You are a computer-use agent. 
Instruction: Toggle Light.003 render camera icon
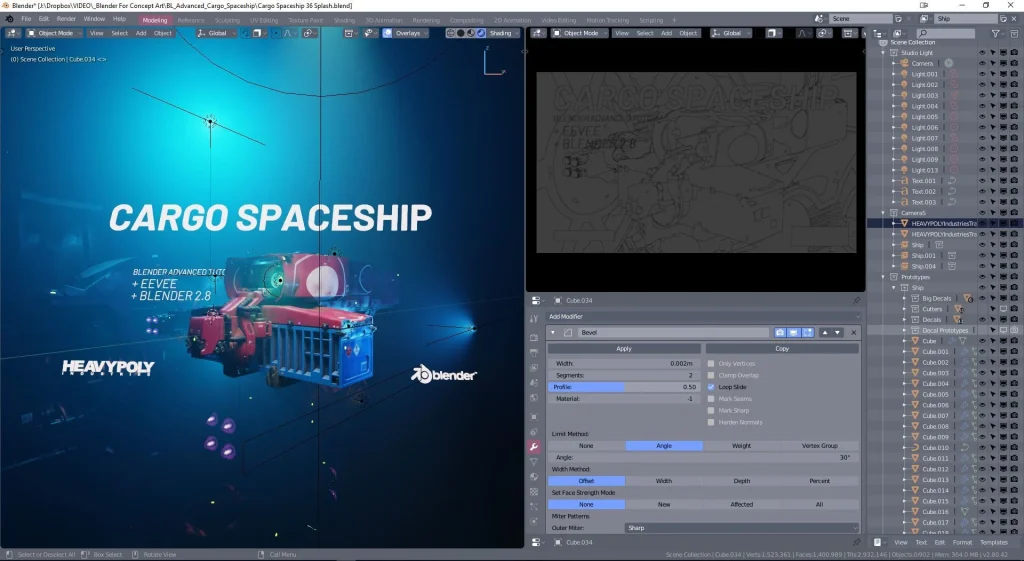[x=1014, y=95]
